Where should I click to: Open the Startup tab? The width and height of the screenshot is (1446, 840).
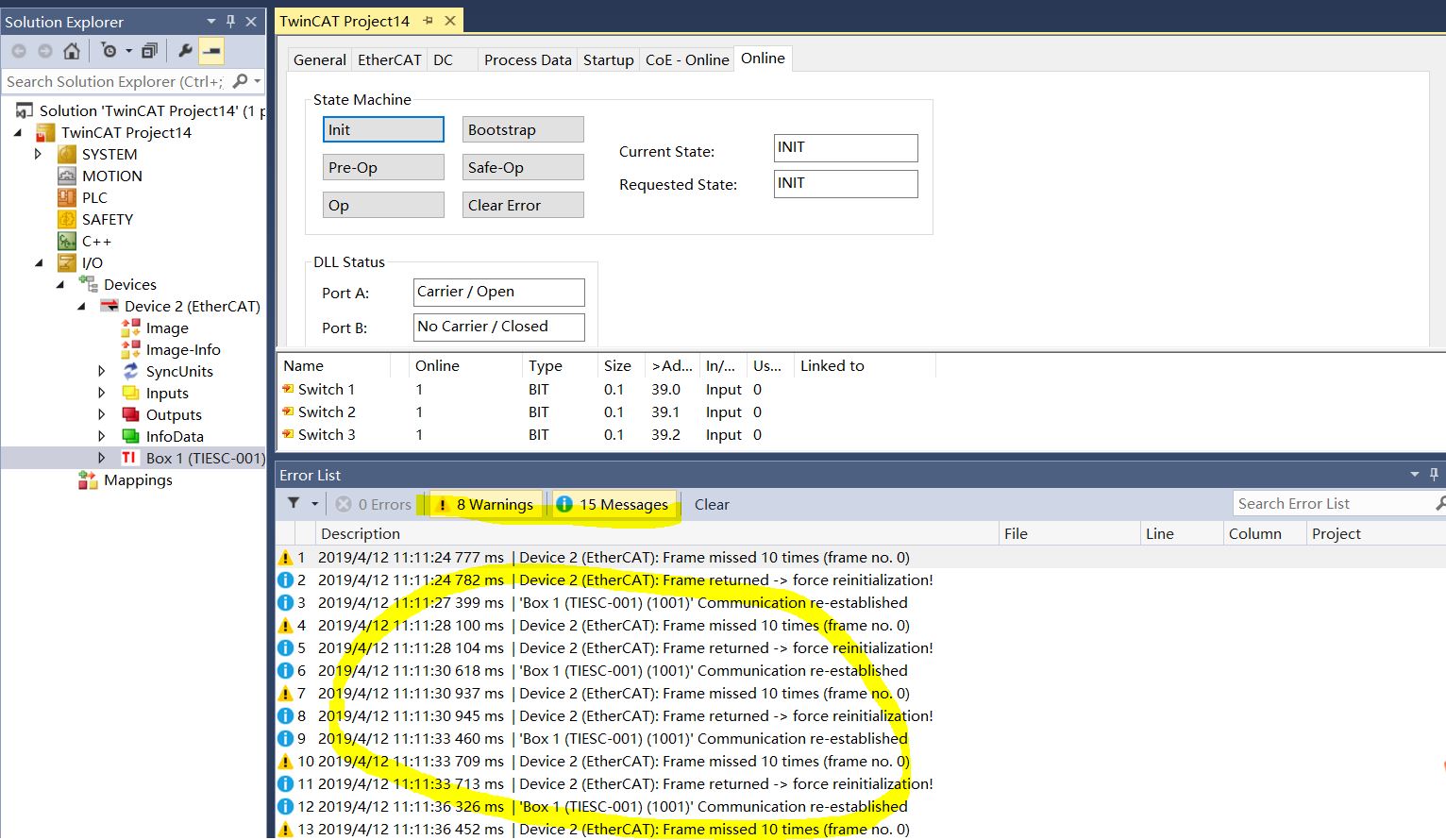(x=609, y=59)
